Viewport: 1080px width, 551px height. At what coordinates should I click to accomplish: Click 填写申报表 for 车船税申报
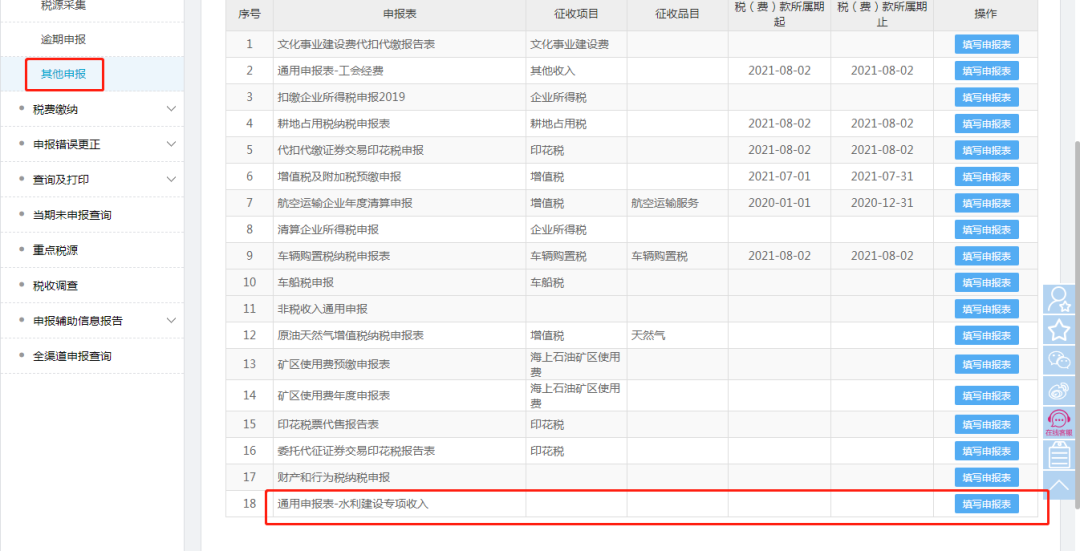coord(986,282)
